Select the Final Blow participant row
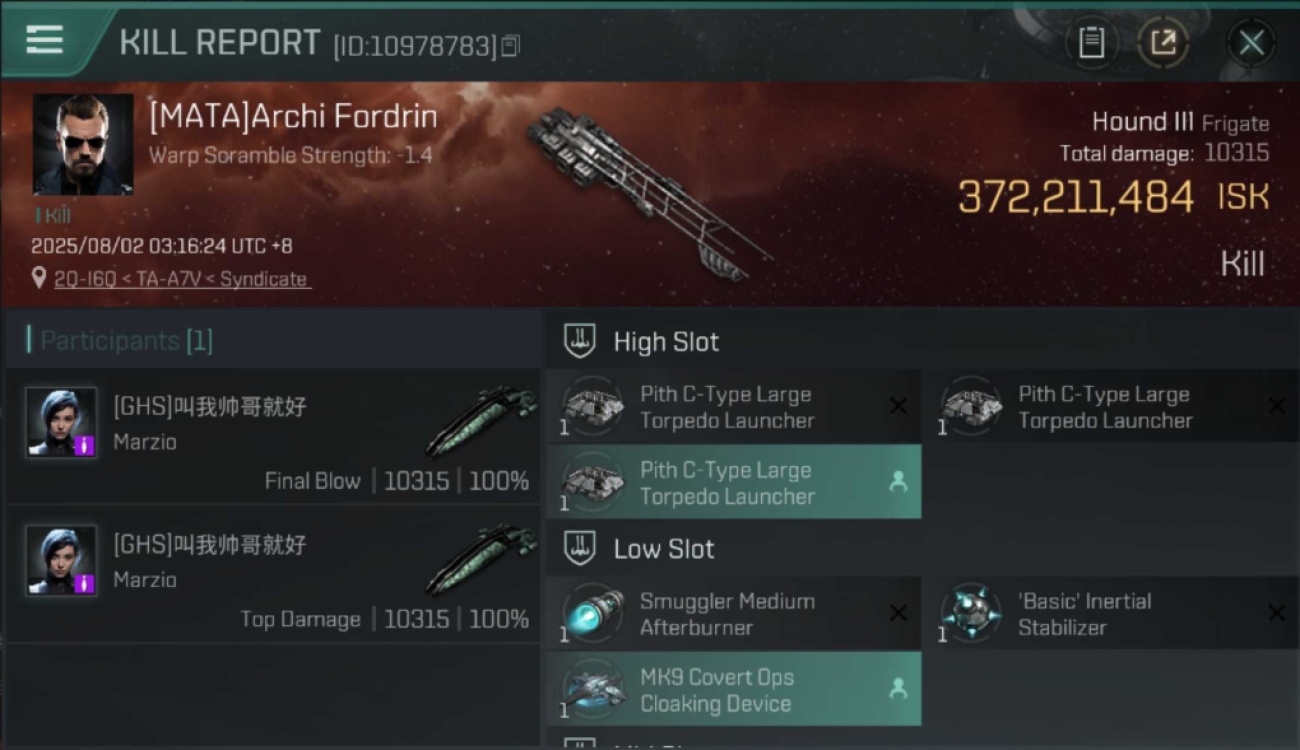 click(x=273, y=436)
